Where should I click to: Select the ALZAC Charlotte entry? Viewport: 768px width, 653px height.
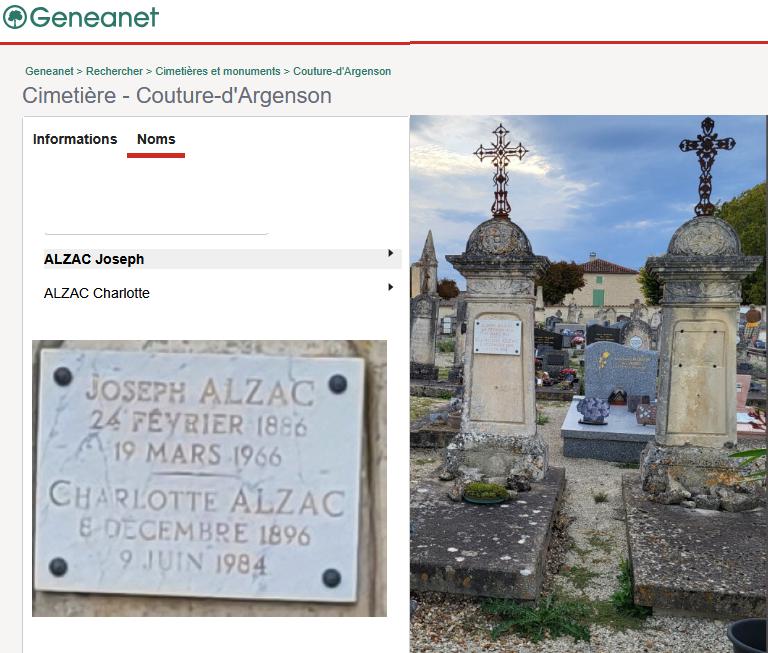pyautogui.click(x=223, y=293)
